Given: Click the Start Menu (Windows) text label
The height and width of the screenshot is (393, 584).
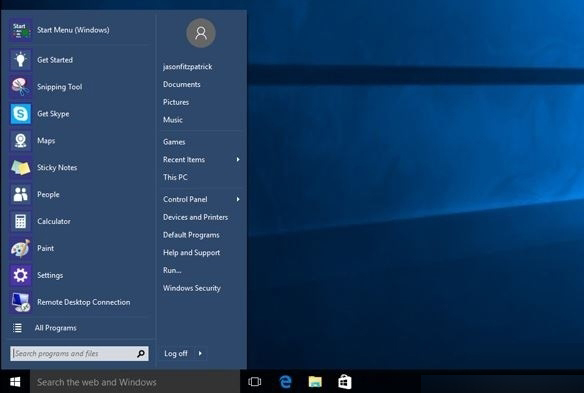Looking at the screenshot, I should point(73,30).
